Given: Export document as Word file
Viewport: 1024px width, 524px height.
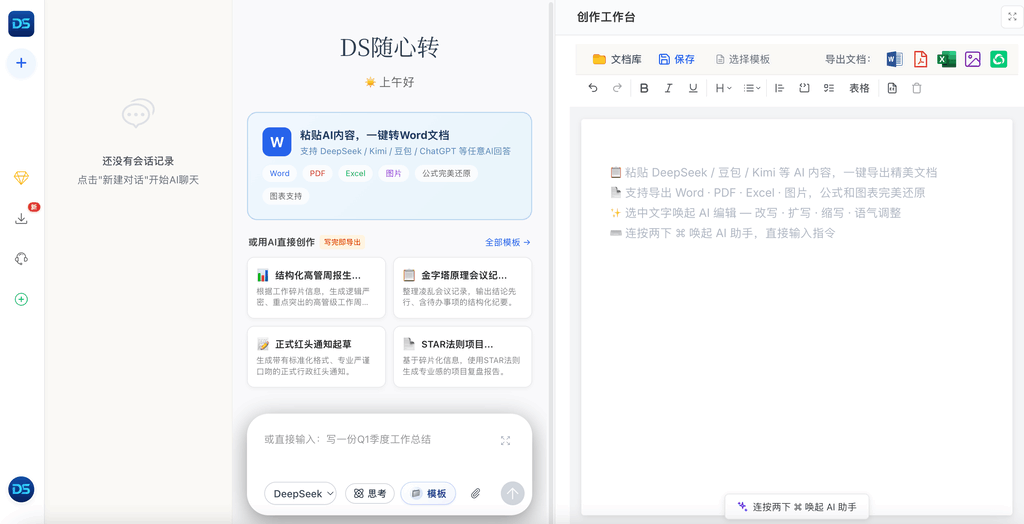Looking at the screenshot, I should point(894,59).
